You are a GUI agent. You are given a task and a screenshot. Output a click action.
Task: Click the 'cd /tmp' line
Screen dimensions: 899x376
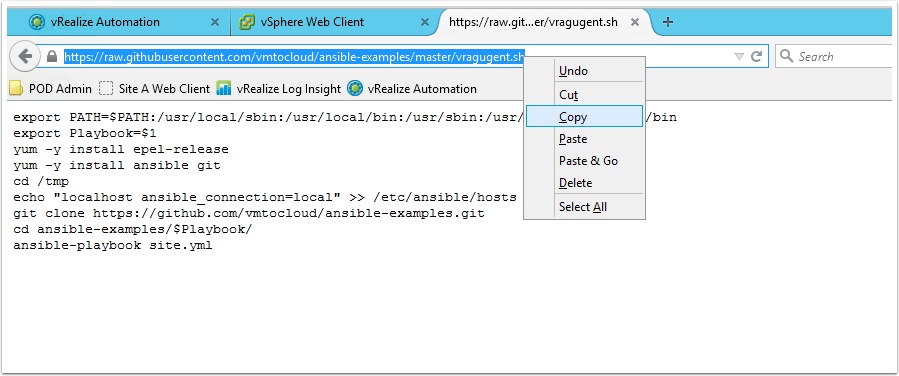point(41,181)
